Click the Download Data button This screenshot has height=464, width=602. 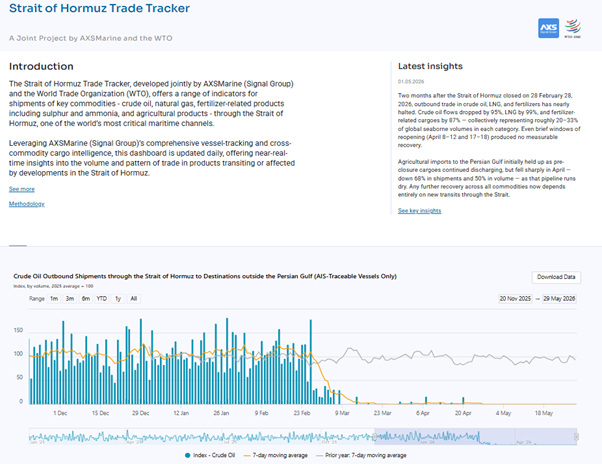(556, 277)
